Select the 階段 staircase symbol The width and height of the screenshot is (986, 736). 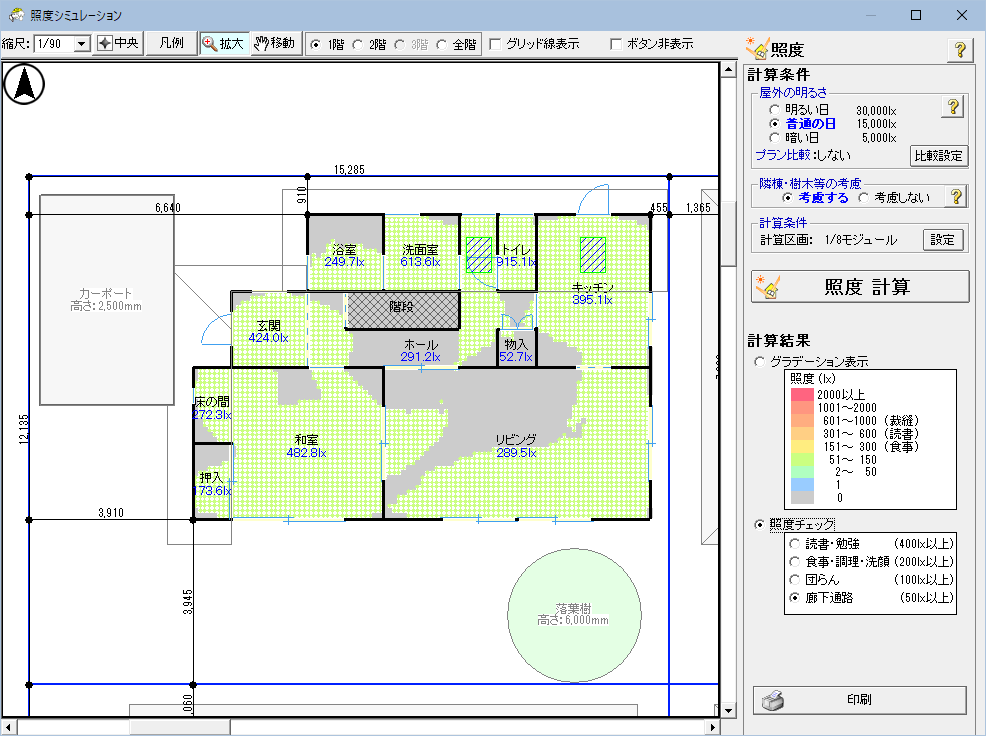coord(402,310)
